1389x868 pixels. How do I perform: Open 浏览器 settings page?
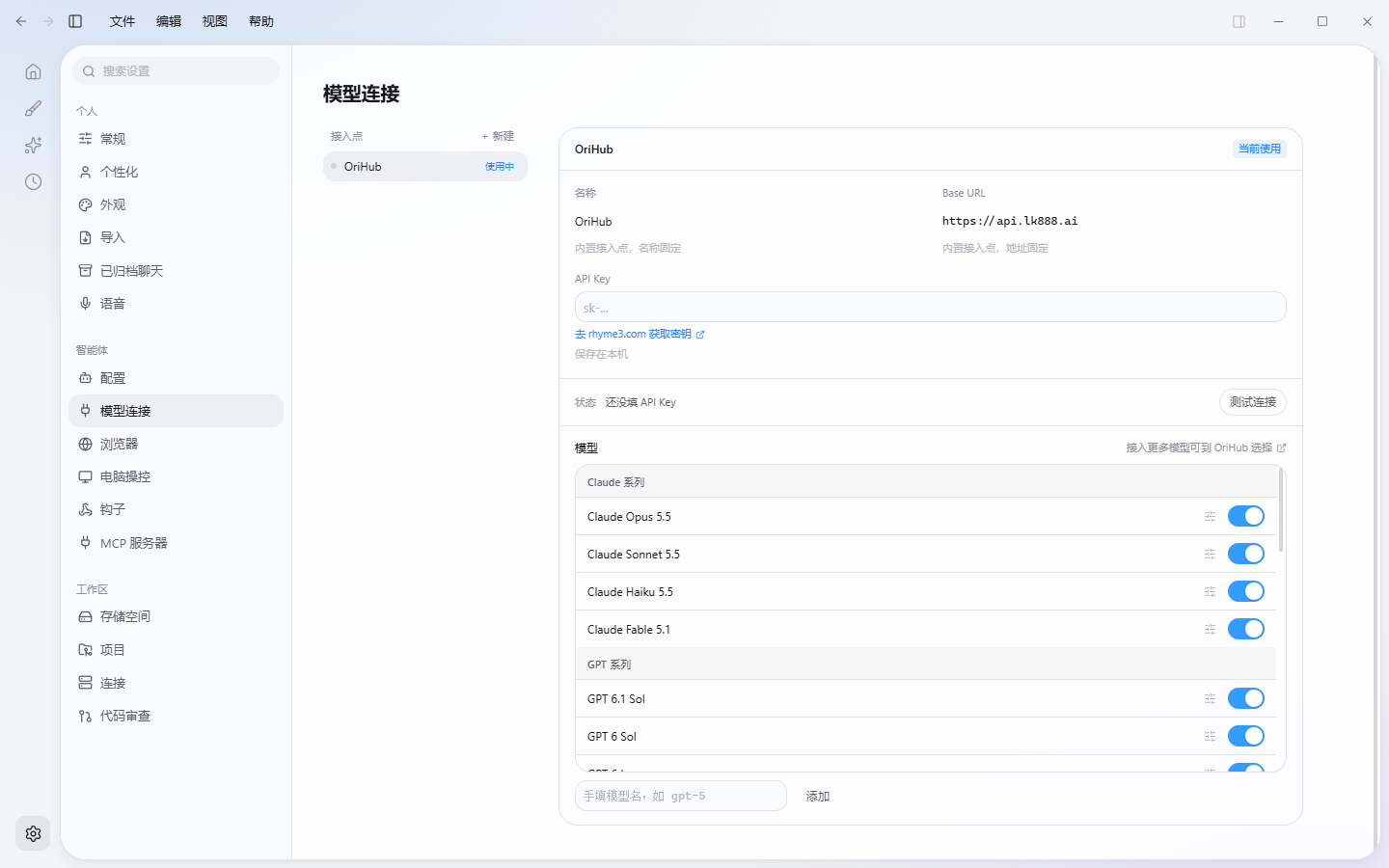tap(177, 444)
